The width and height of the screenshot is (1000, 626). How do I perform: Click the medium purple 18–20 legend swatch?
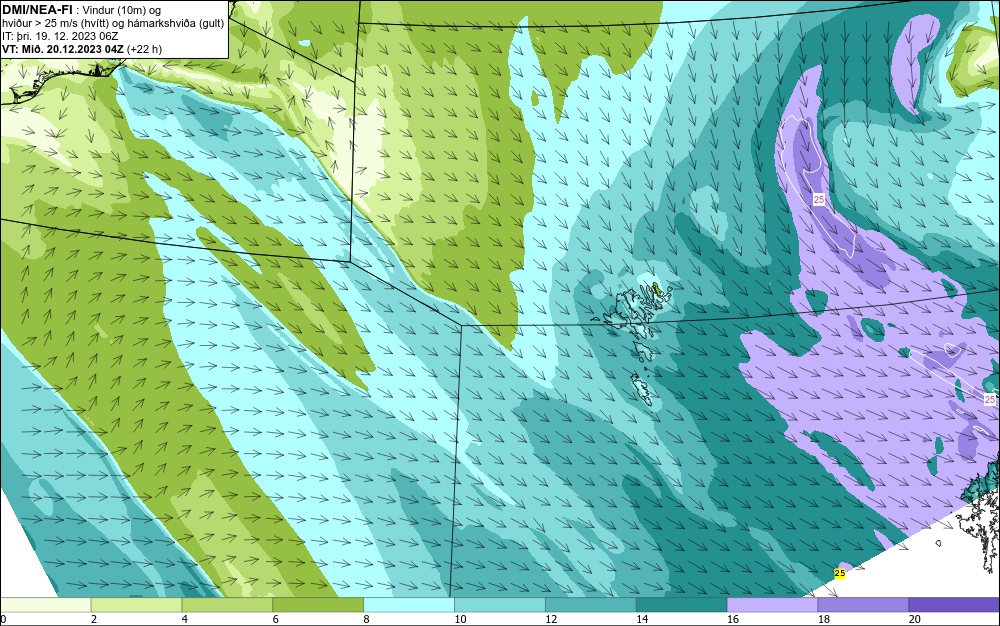tap(863, 605)
